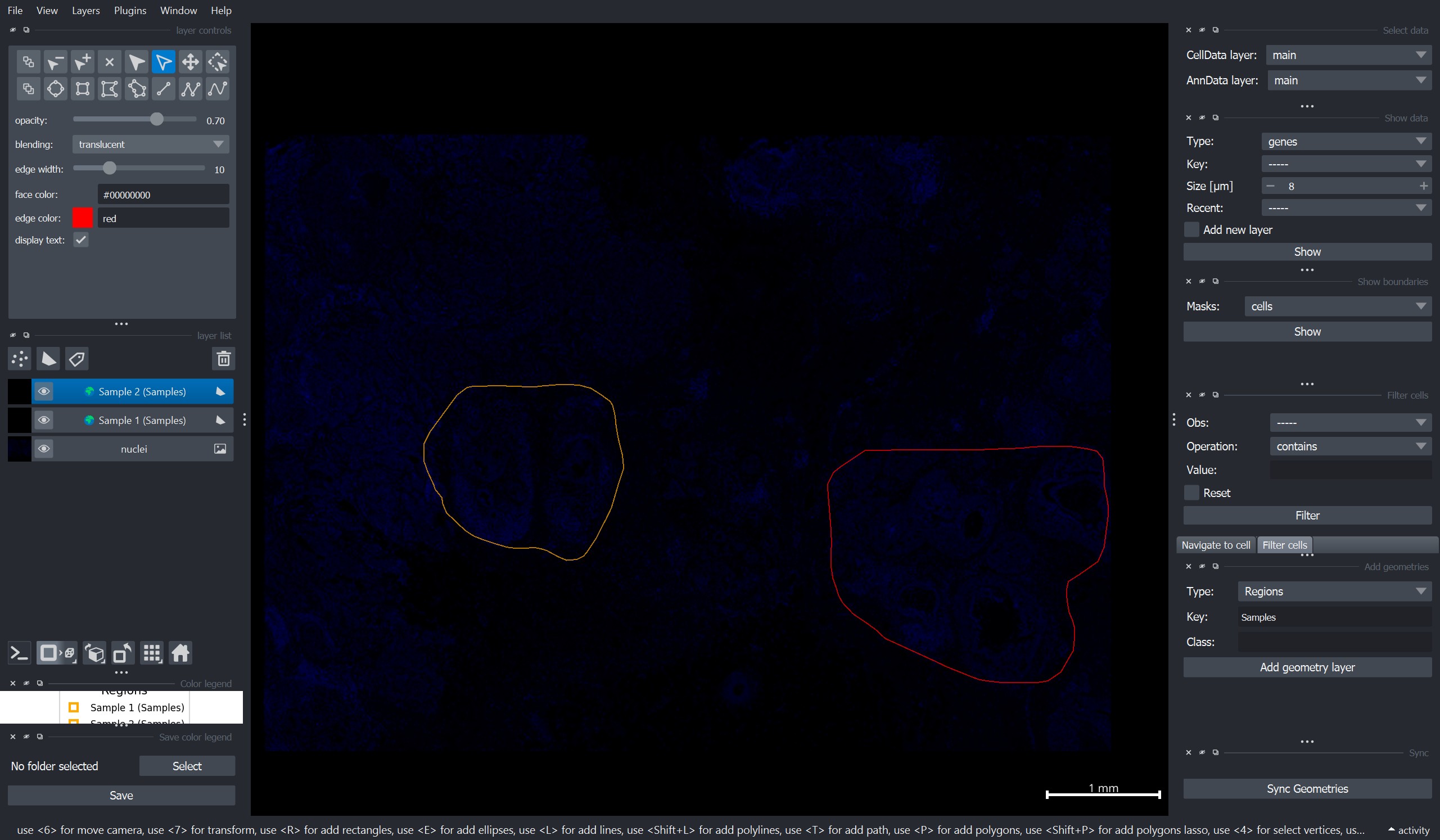Open the File menu

tap(15, 10)
